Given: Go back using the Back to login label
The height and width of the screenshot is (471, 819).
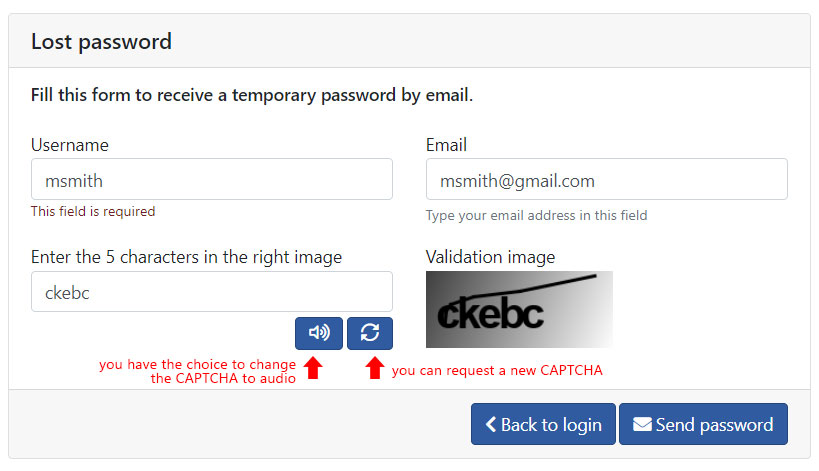Looking at the screenshot, I should click(x=551, y=425).
